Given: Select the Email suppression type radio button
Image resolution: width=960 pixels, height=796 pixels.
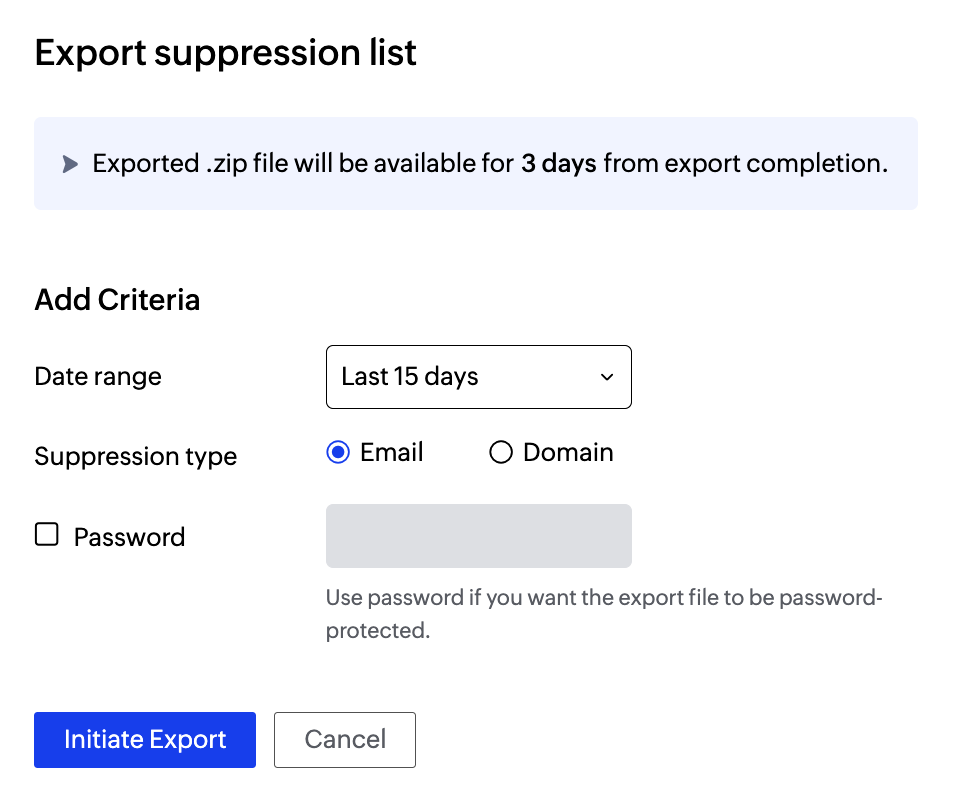Looking at the screenshot, I should 338,453.
